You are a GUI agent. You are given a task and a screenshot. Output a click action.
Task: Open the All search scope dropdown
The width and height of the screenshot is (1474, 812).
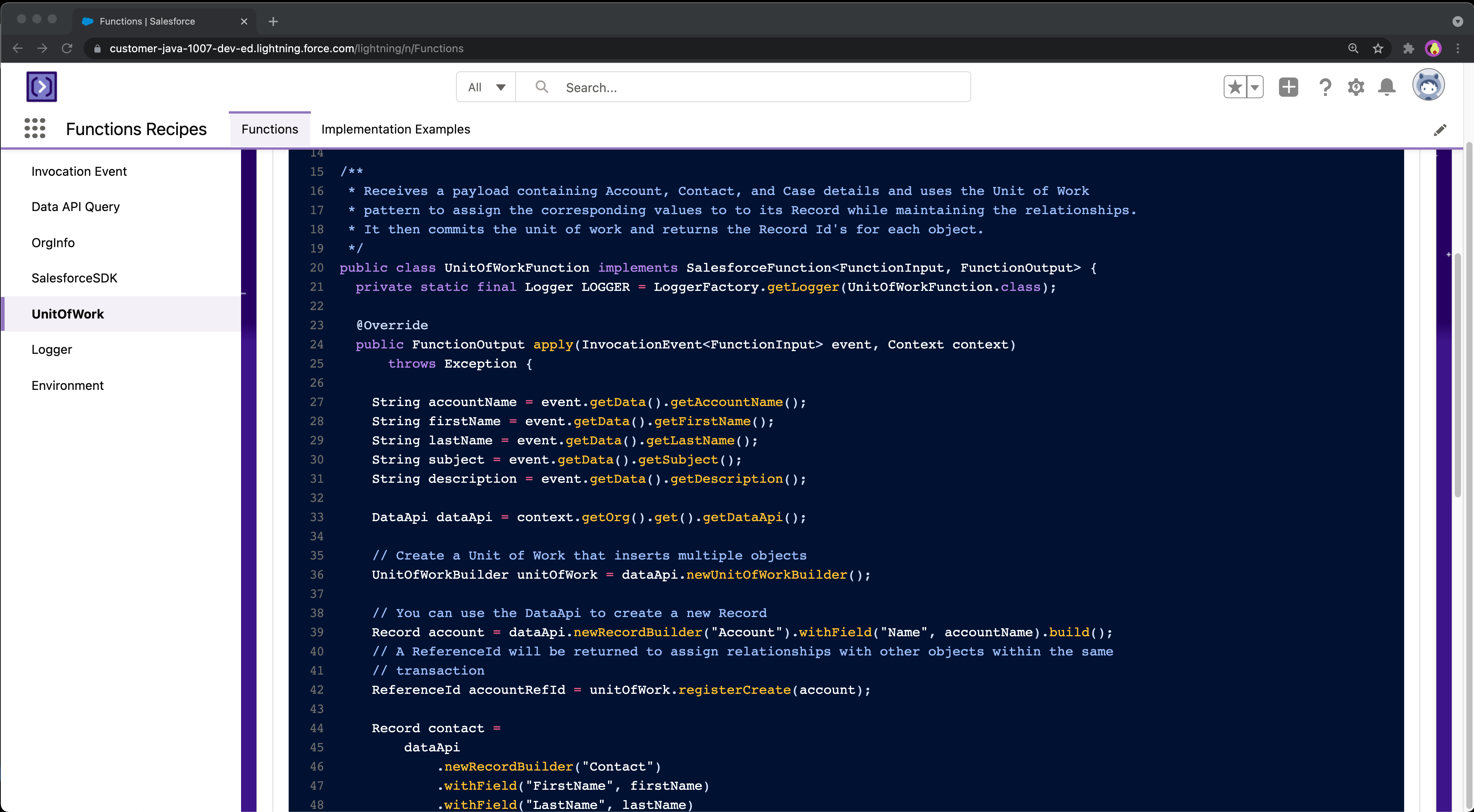(x=486, y=87)
